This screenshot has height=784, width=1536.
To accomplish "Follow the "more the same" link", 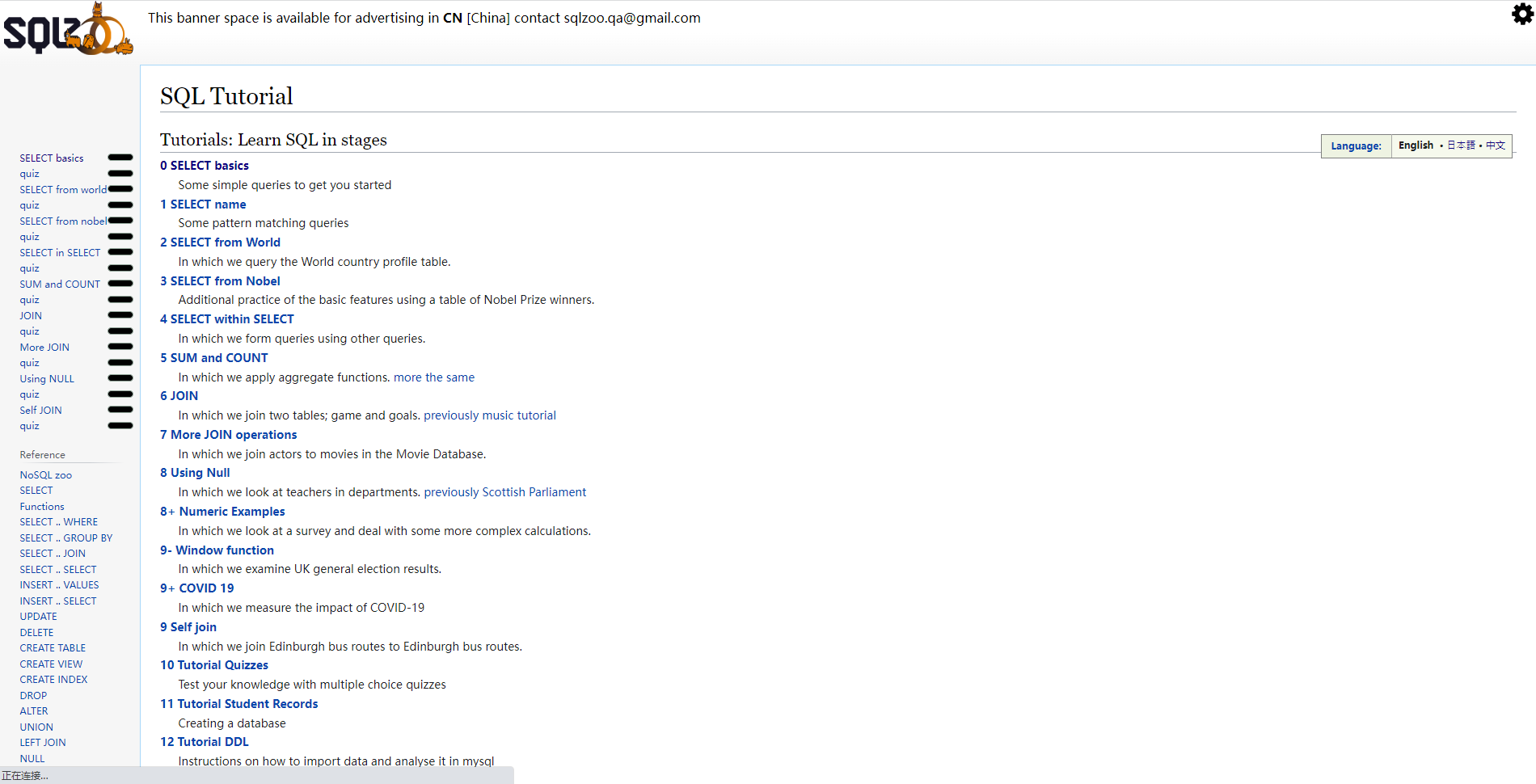I will [434, 377].
